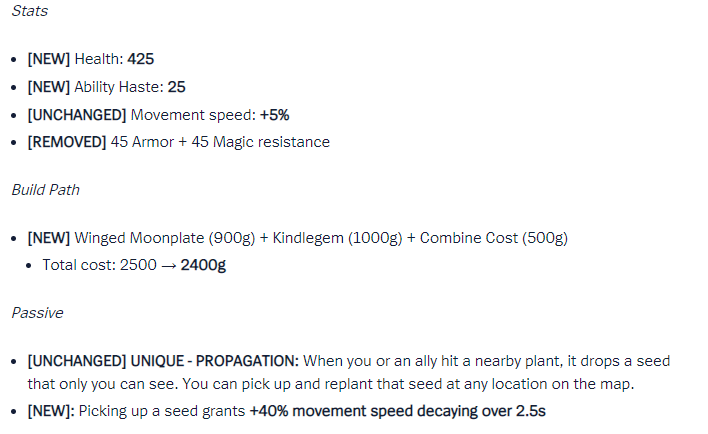Select the Health value 425

click(x=140, y=59)
